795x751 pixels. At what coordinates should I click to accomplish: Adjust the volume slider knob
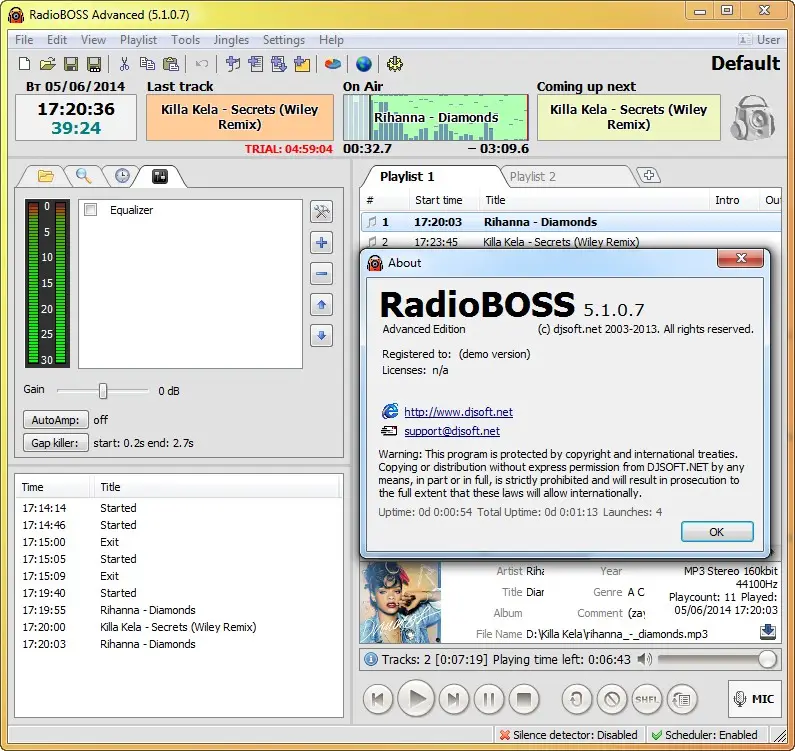coord(767,659)
